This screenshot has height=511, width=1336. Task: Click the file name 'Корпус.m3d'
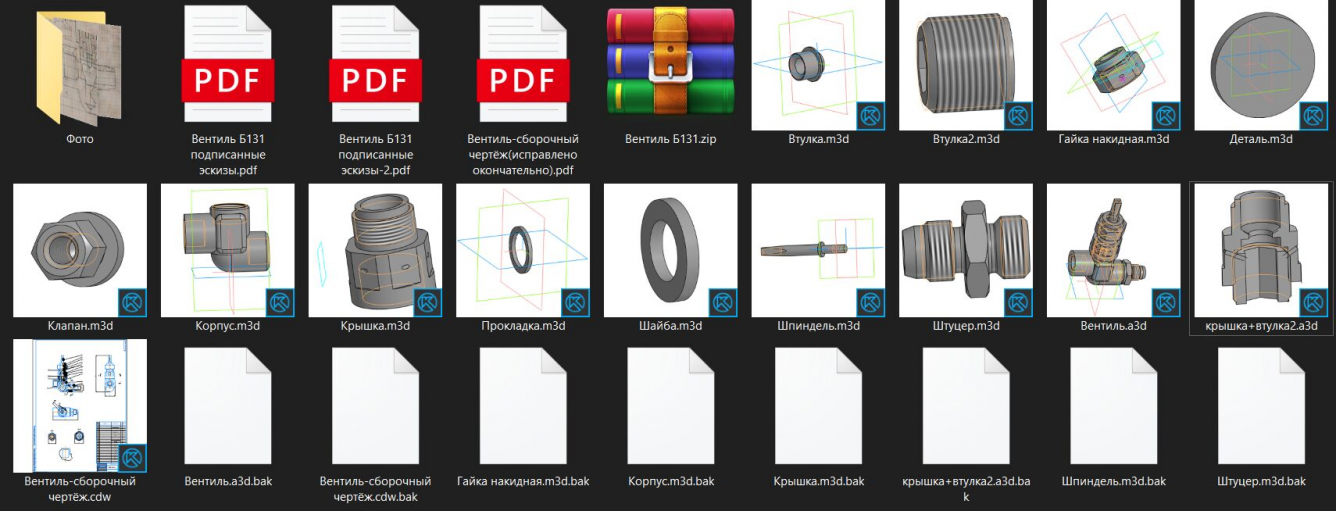228,326
